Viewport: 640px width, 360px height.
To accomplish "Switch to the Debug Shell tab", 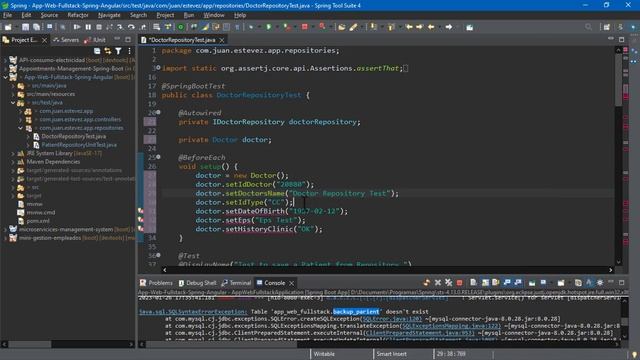I will [197, 283].
